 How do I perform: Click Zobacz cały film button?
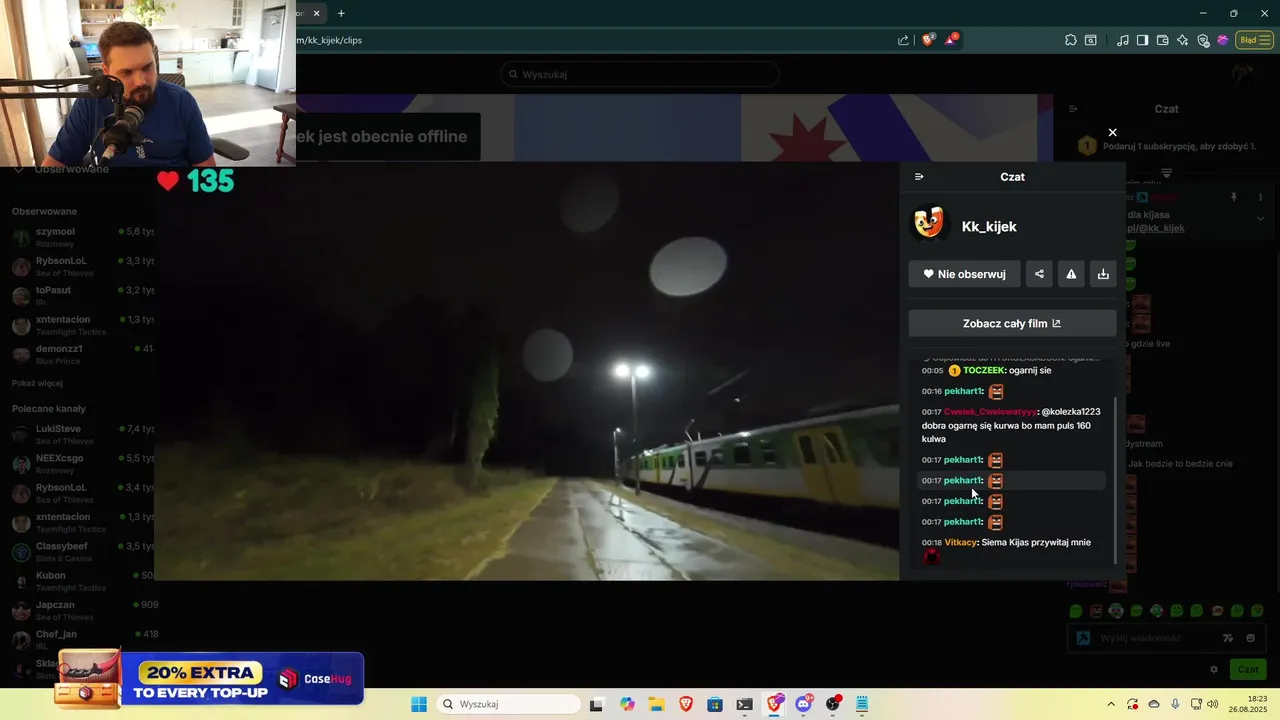[1012, 323]
